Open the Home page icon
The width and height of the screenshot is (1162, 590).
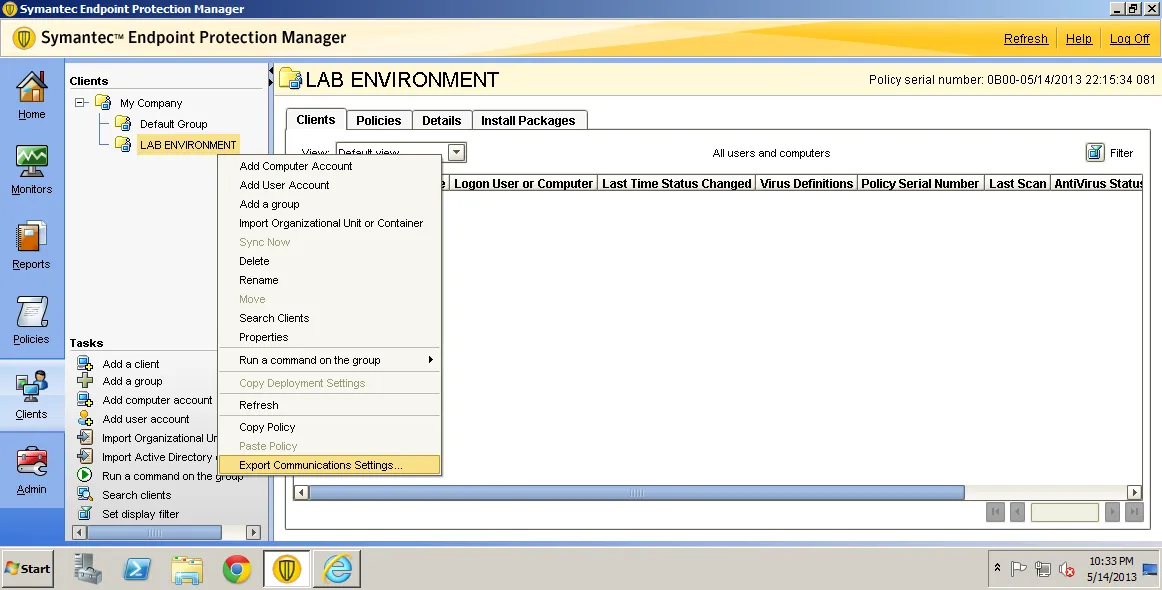pos(32,87)
